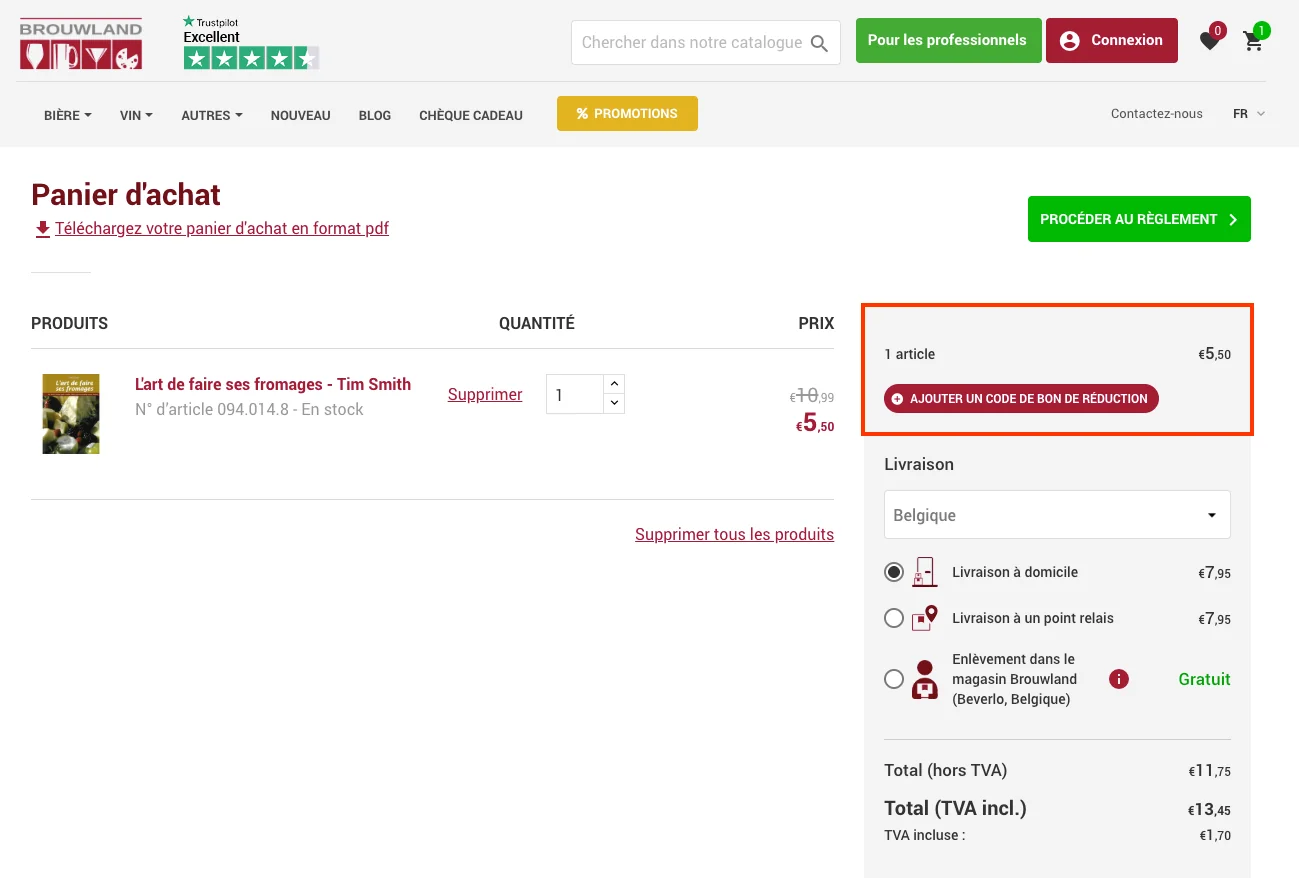Open the BLOG menu item

[x=374, y=115]
